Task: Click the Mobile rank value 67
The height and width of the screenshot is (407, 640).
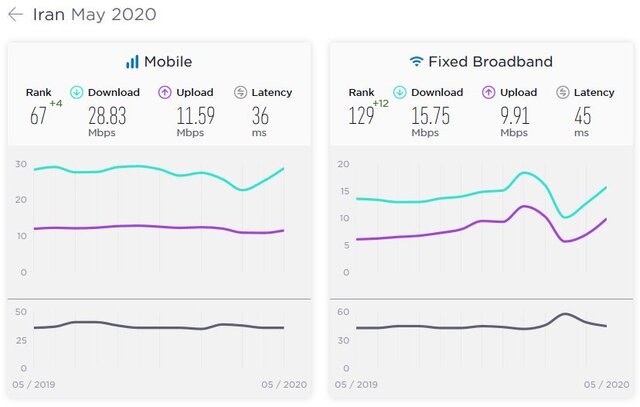Action: 39,116
